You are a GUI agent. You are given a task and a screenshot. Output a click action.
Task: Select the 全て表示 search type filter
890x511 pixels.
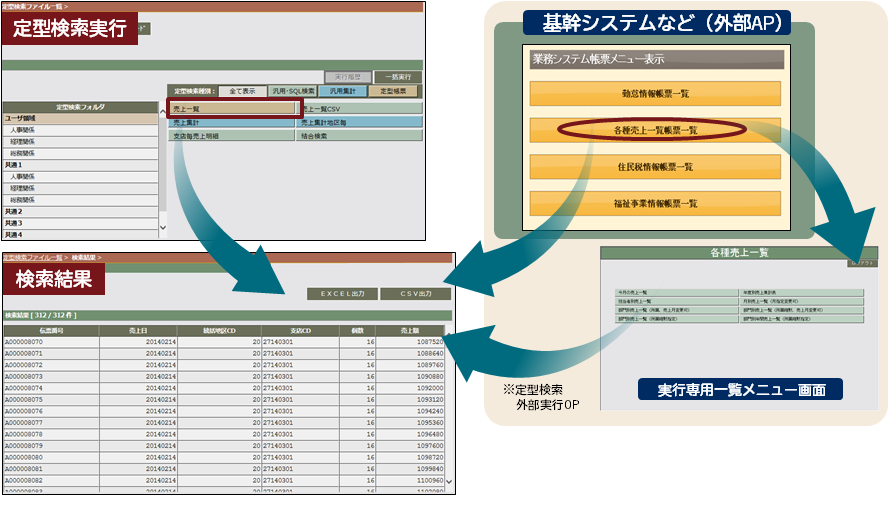[x=242, y=91]
